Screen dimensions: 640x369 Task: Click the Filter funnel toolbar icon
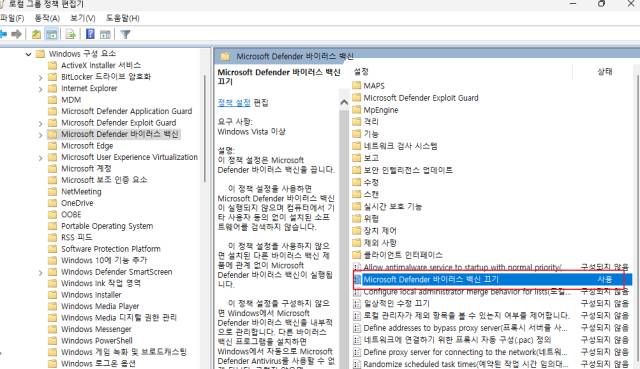click(x=125, y=35)
